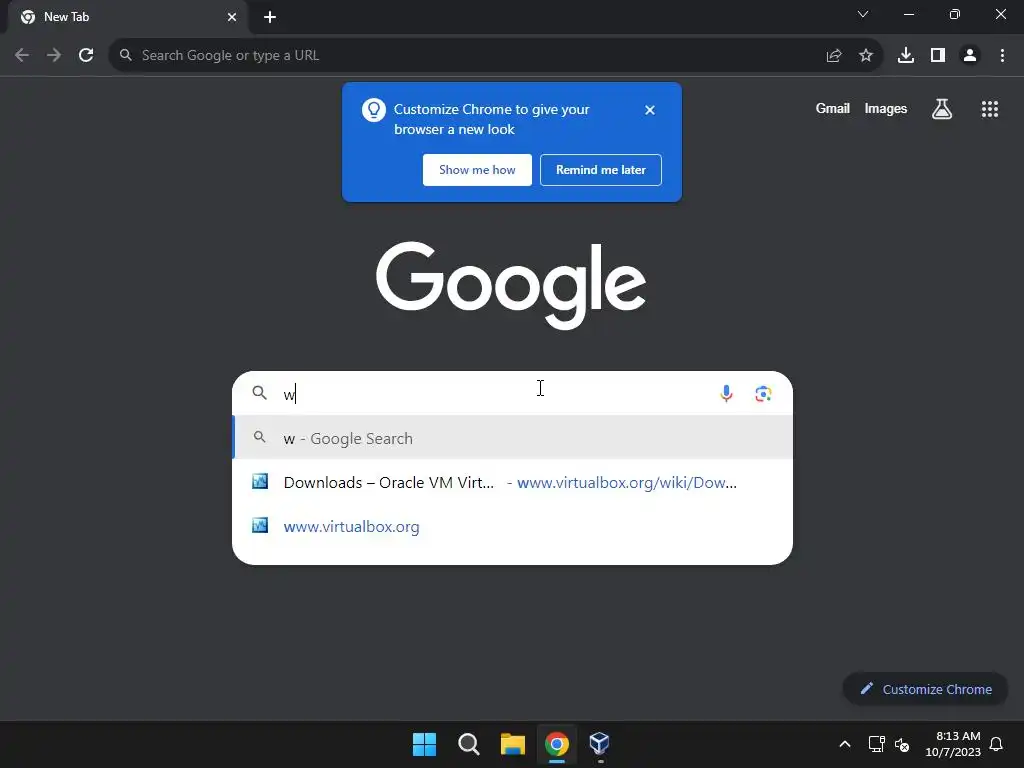
Task: Click the Remind me later button
Action: pyautogui.click(x=601, y=170)
